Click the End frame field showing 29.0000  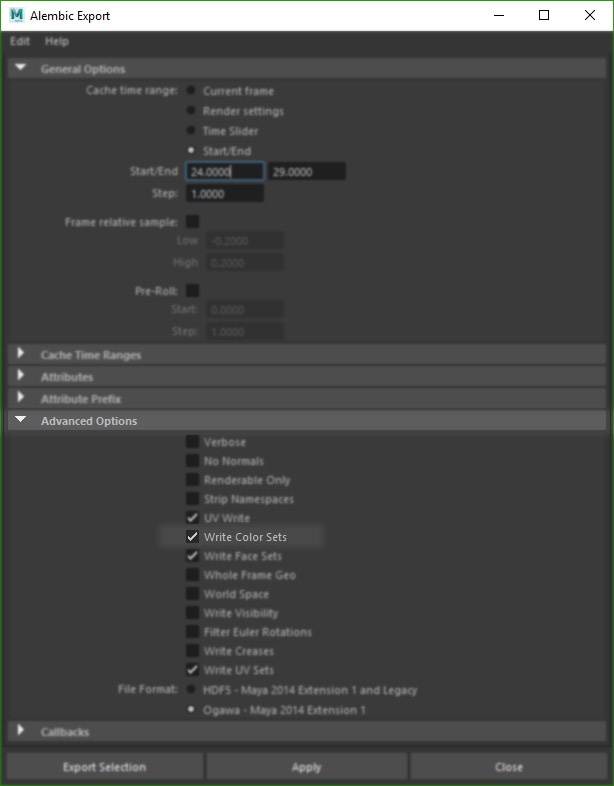pyautogui.click(x=307, y=171)
